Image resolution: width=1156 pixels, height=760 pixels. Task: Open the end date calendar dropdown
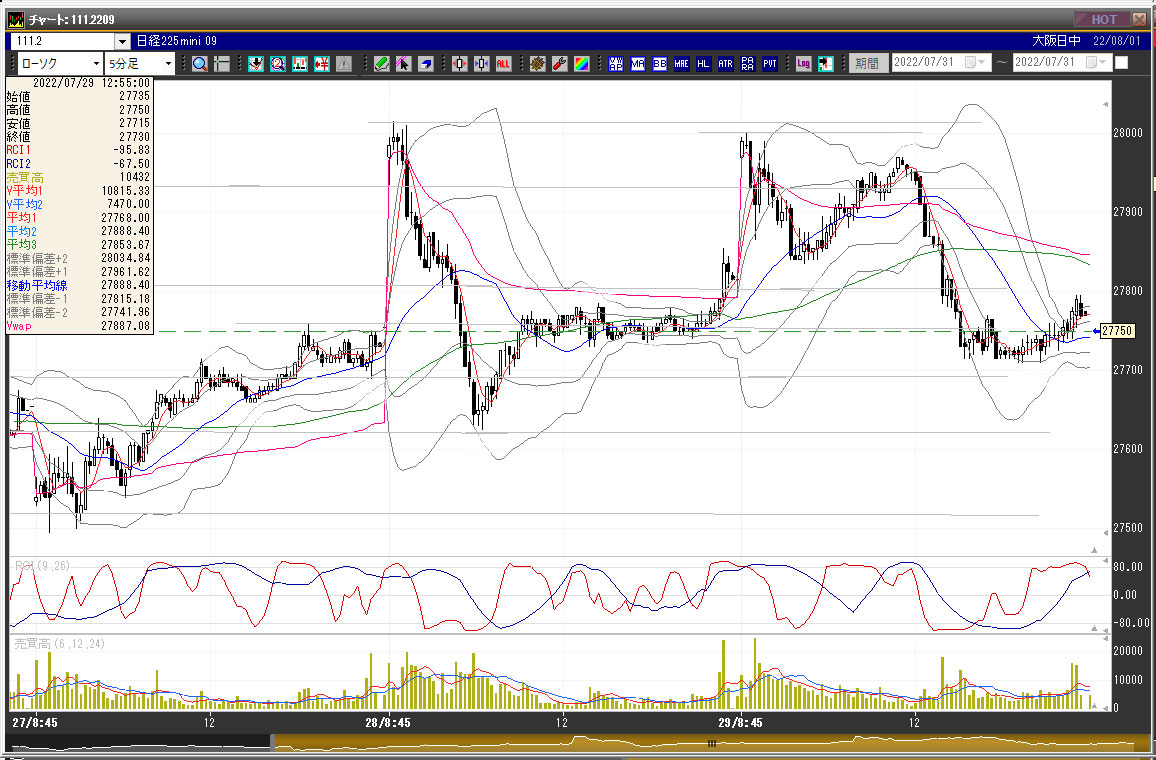[x=1098, y=63]
